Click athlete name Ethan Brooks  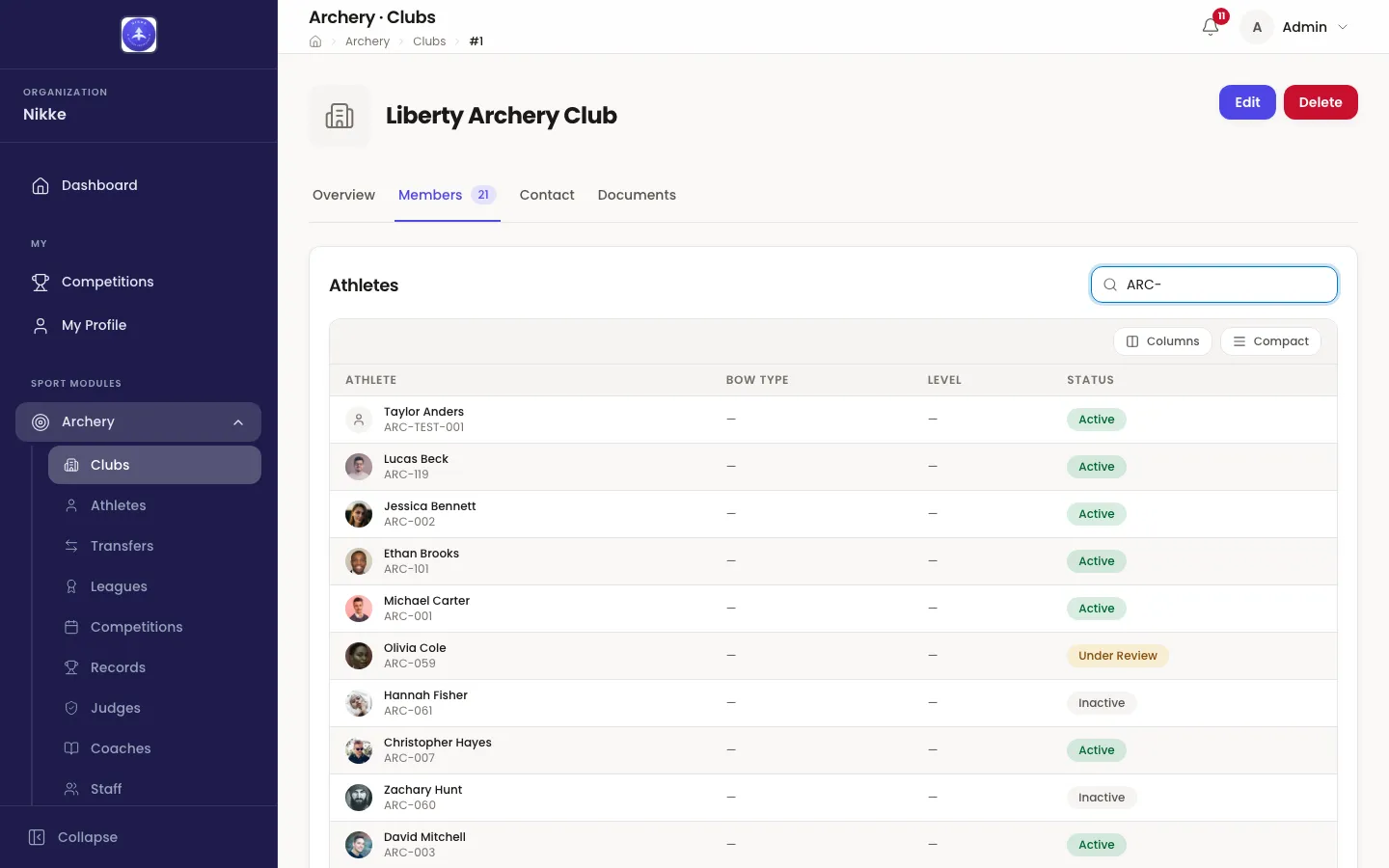point(422,554)
